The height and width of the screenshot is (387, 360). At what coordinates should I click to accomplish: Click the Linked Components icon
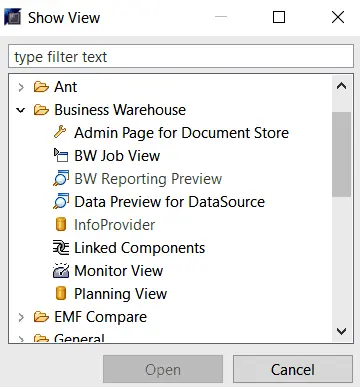point(61,248)
